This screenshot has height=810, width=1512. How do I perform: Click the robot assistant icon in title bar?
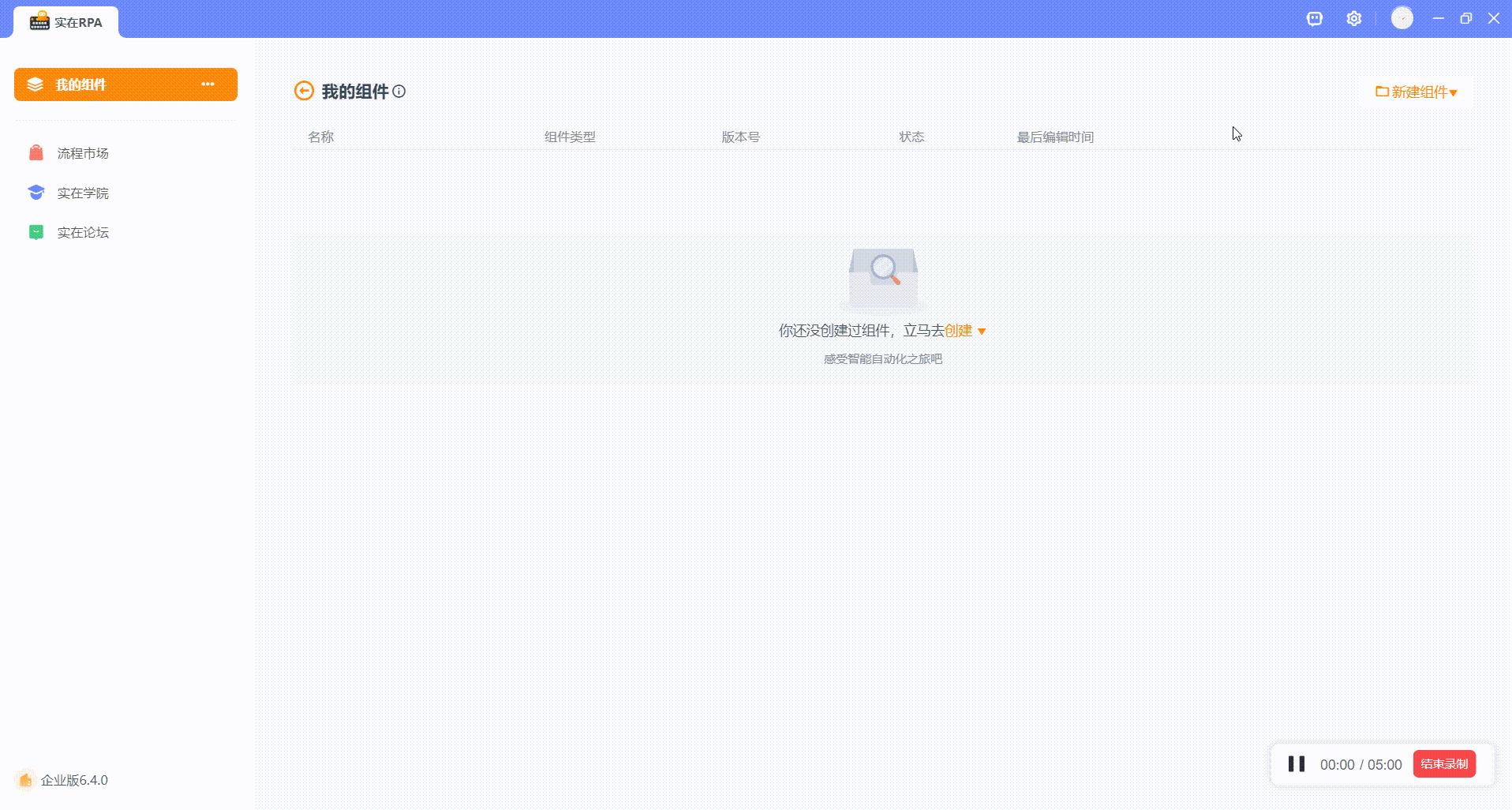click(1315, 19)
